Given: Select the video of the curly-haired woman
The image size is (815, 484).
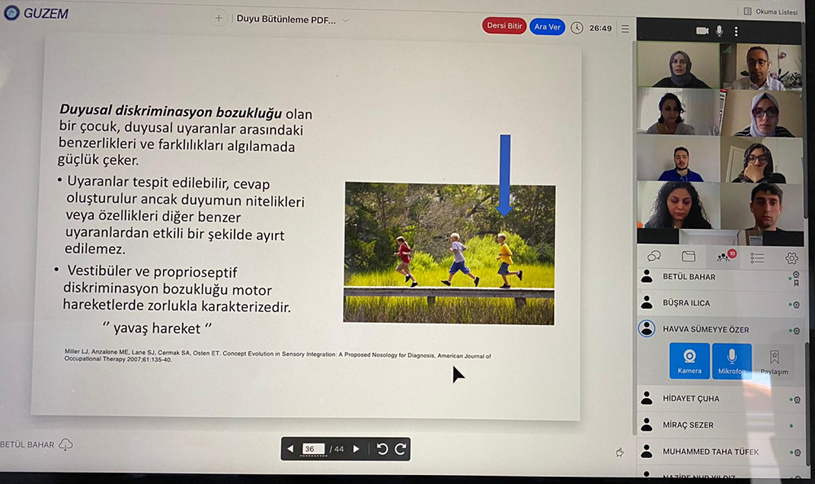Looking at the screenshot, I should pos(678,205).
